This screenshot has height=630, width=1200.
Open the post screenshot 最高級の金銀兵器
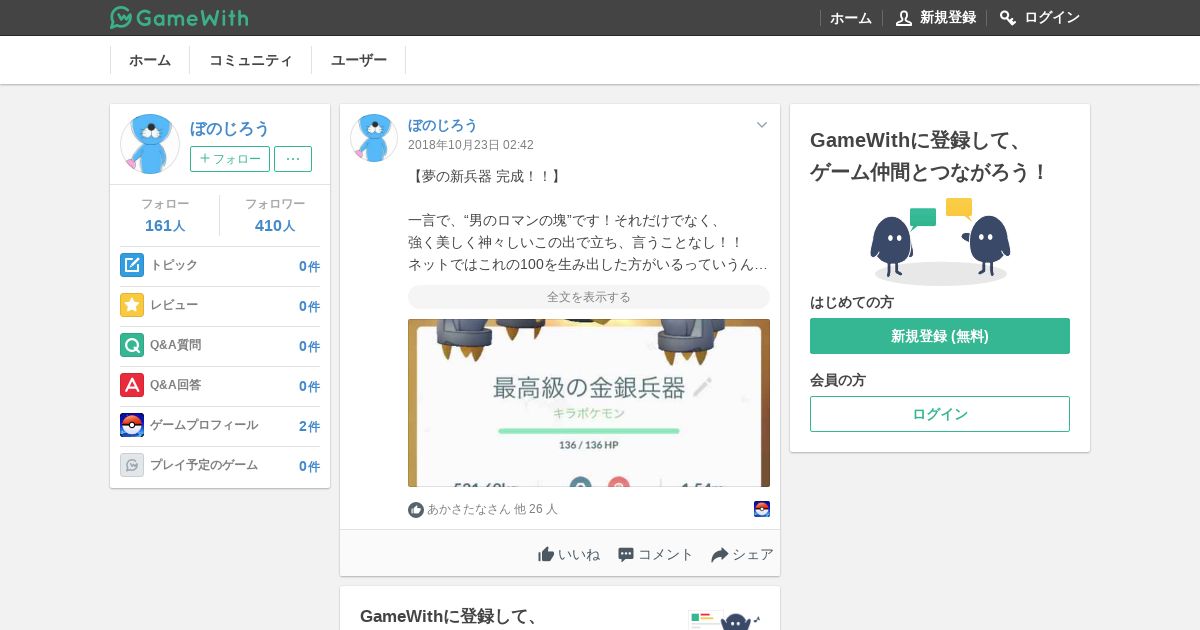(589, 403)
